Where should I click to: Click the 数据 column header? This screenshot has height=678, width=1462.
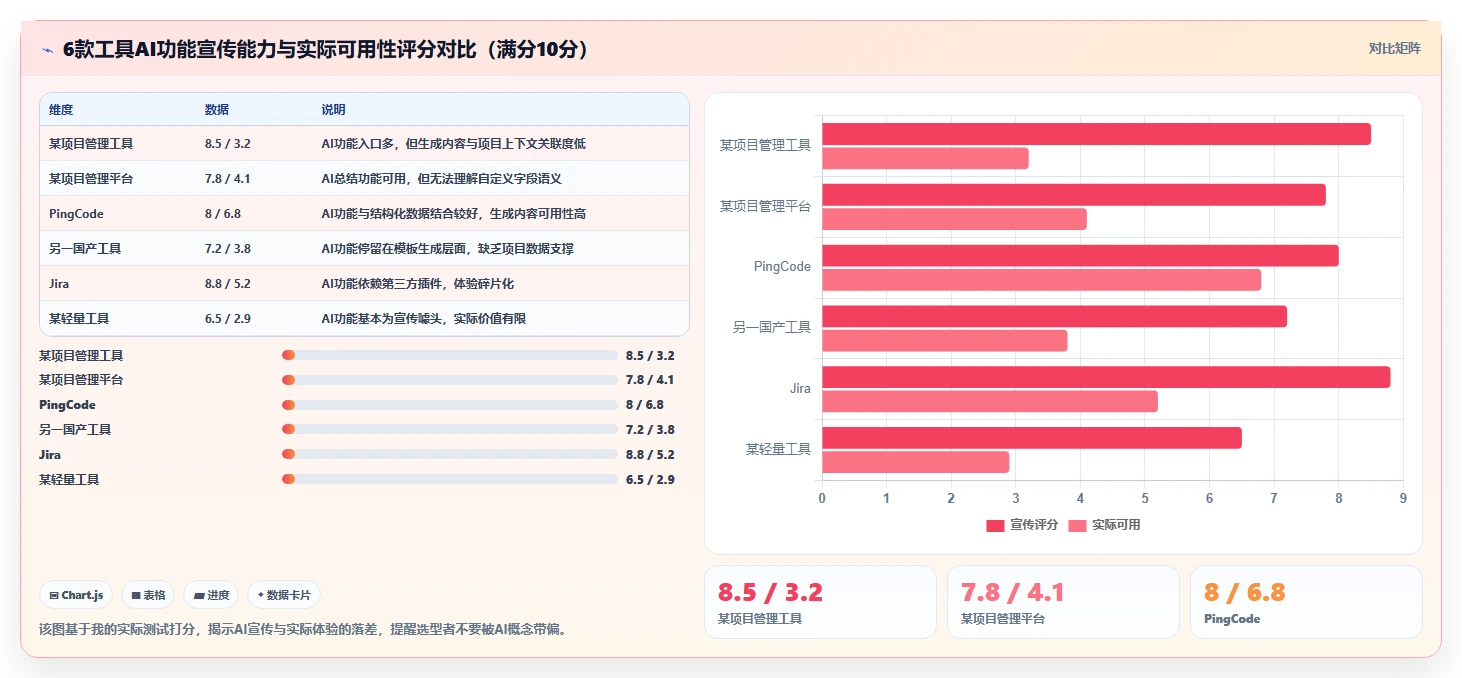217,109
